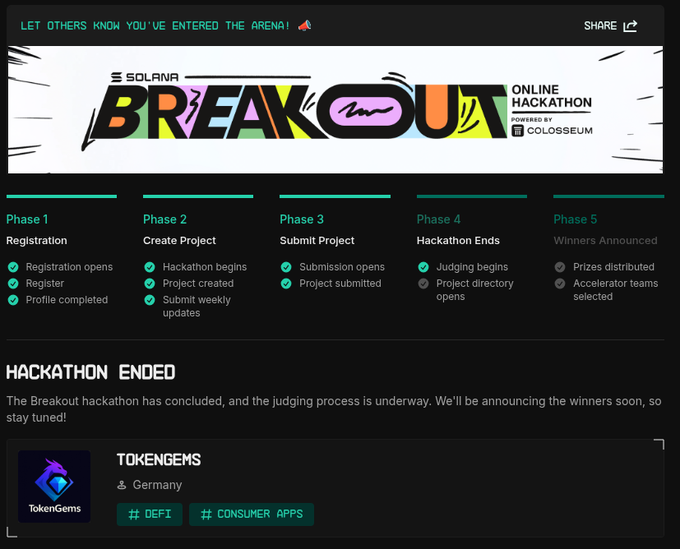Click grey checkmark beside Prizes distributed
The height and width of the screenshot is (549, 680).
560,267
